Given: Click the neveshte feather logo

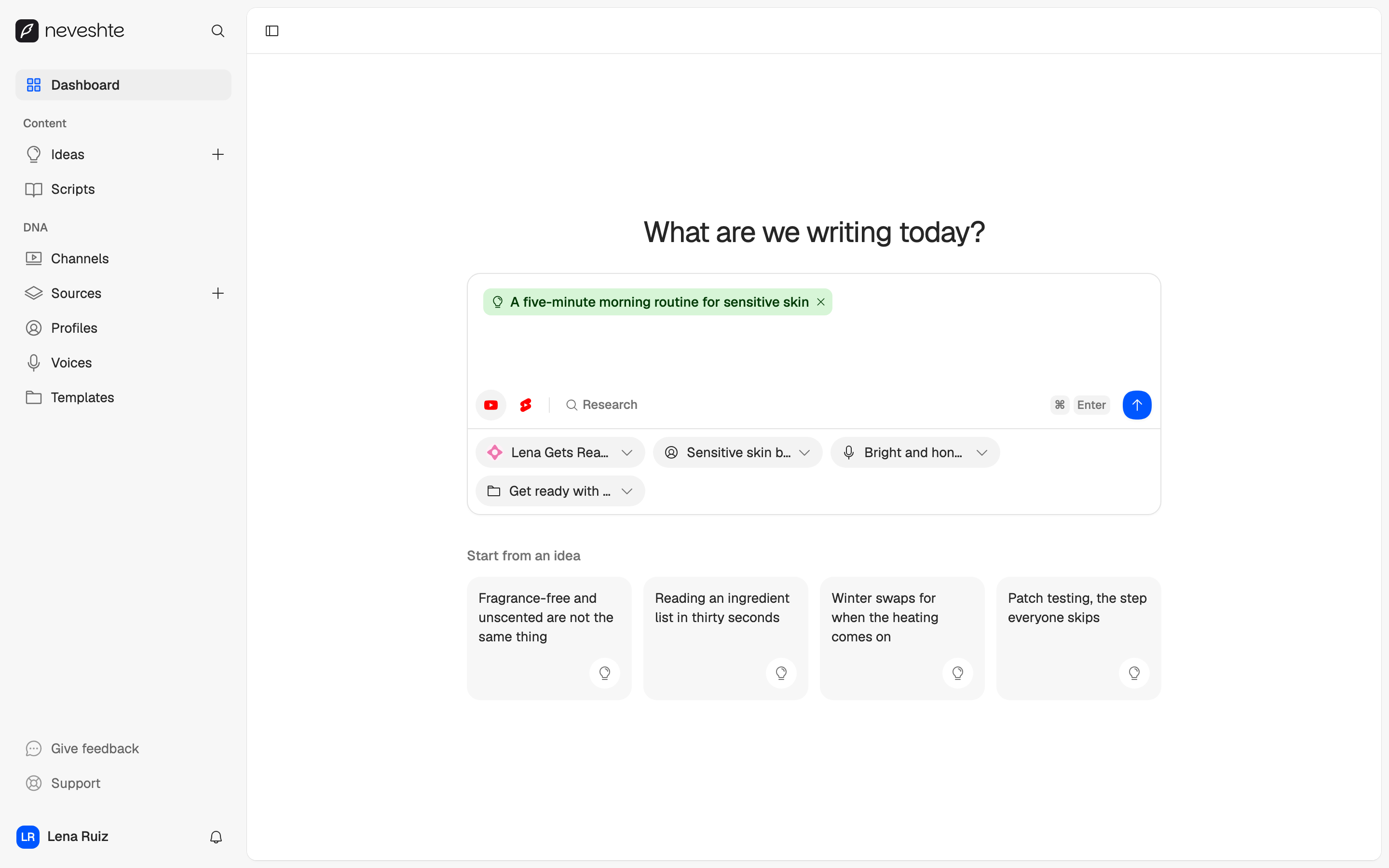Looking at the screenshot, I should [x=27, y=30].
